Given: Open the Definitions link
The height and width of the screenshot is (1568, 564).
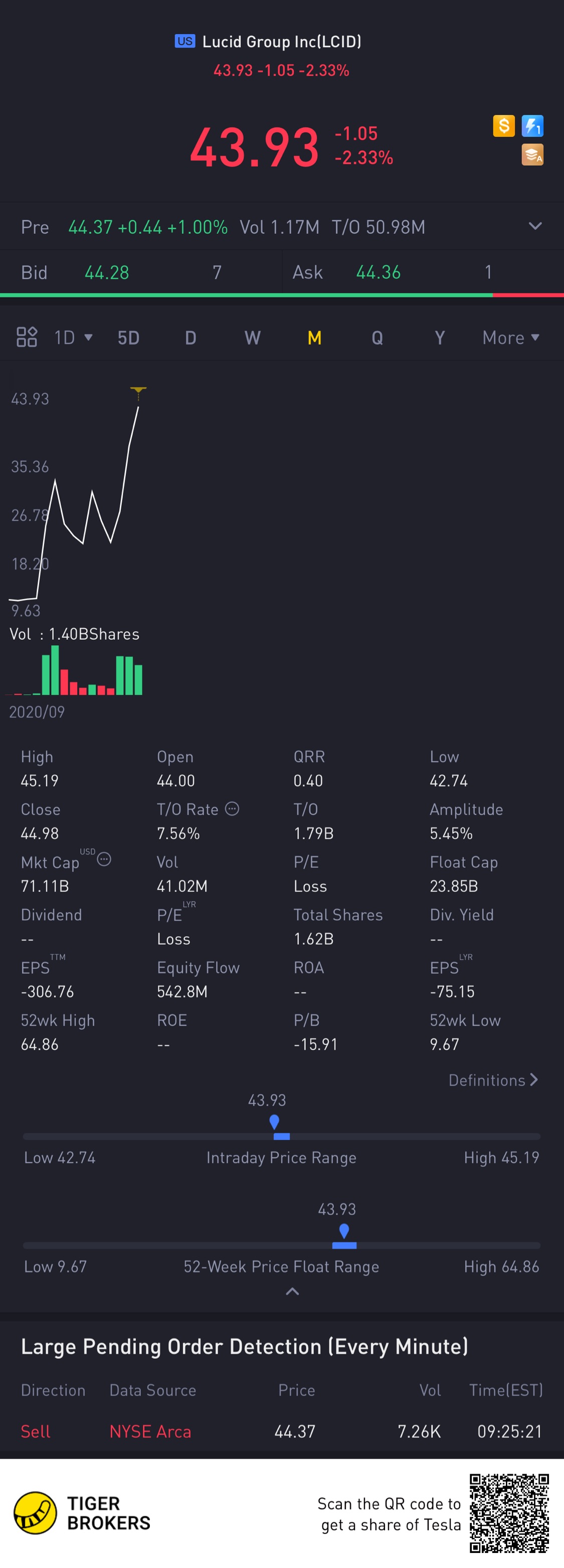Looking at the screenshot, I should coord(493,1080).
